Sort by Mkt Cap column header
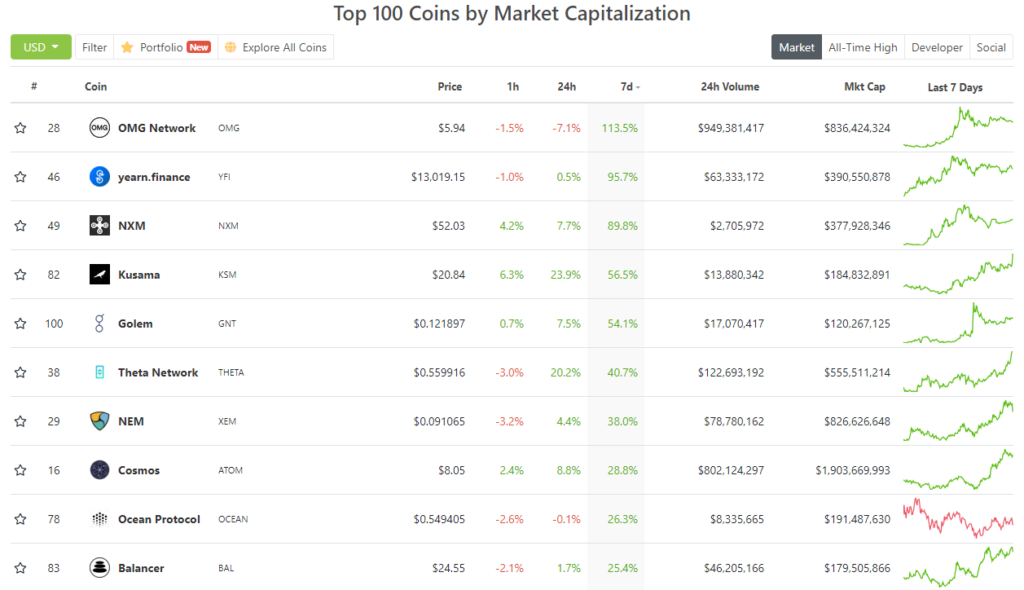This screenshot has width=1024, height=590. point(865,86)
